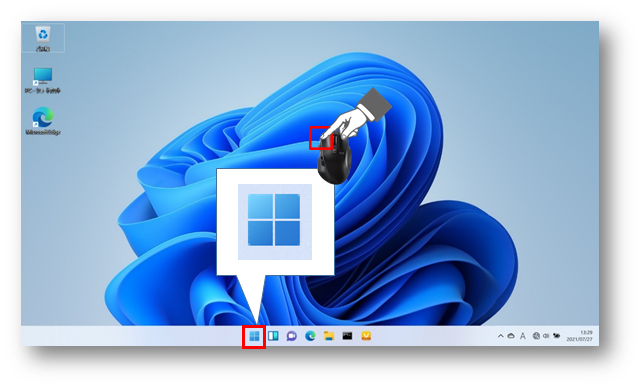The image size is (641, 388).
Task: Select the Microsoft Edge desktop shortcut
Action: click(x=43, y=121)
